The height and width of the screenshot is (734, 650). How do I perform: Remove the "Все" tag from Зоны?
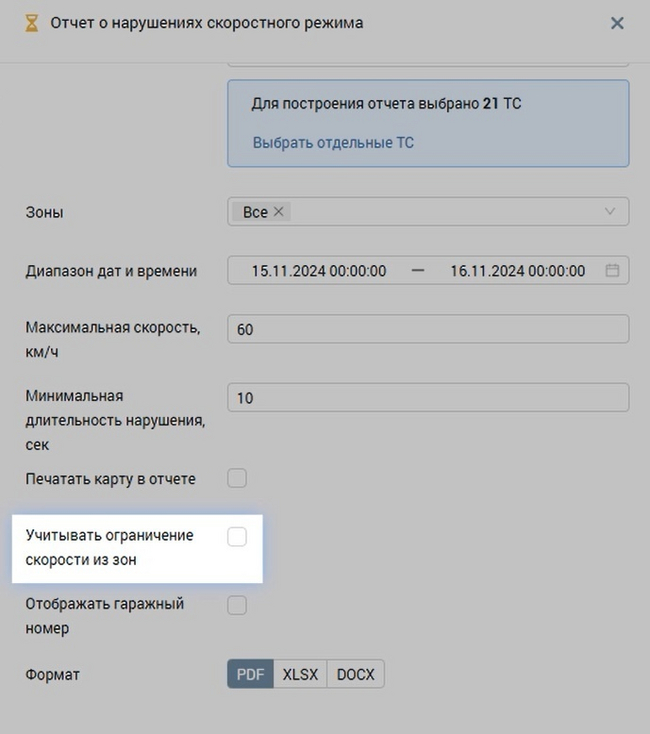(x=279, y=212)
